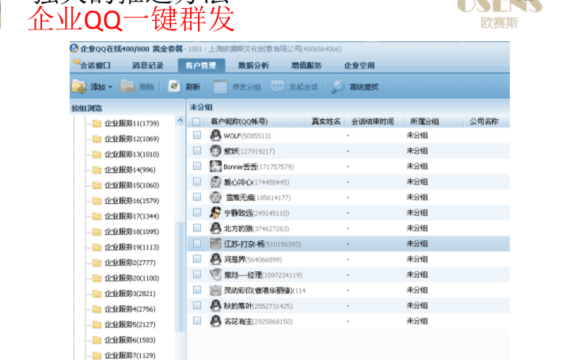The image size is (570, 360).
Task: Click the penguin avatar of 名花有主
Action: click(x=216, y=321)
